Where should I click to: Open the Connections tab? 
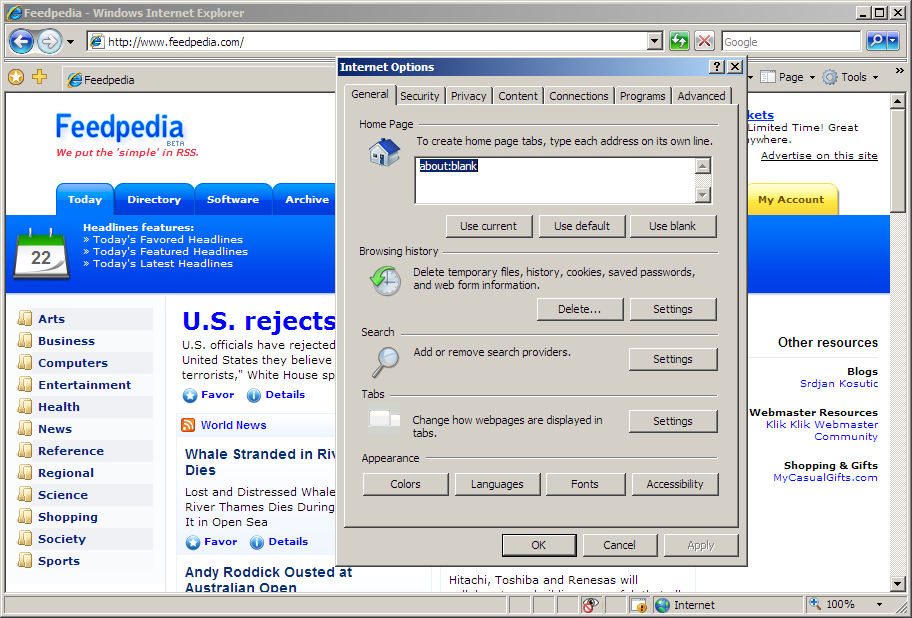[579, 96]
